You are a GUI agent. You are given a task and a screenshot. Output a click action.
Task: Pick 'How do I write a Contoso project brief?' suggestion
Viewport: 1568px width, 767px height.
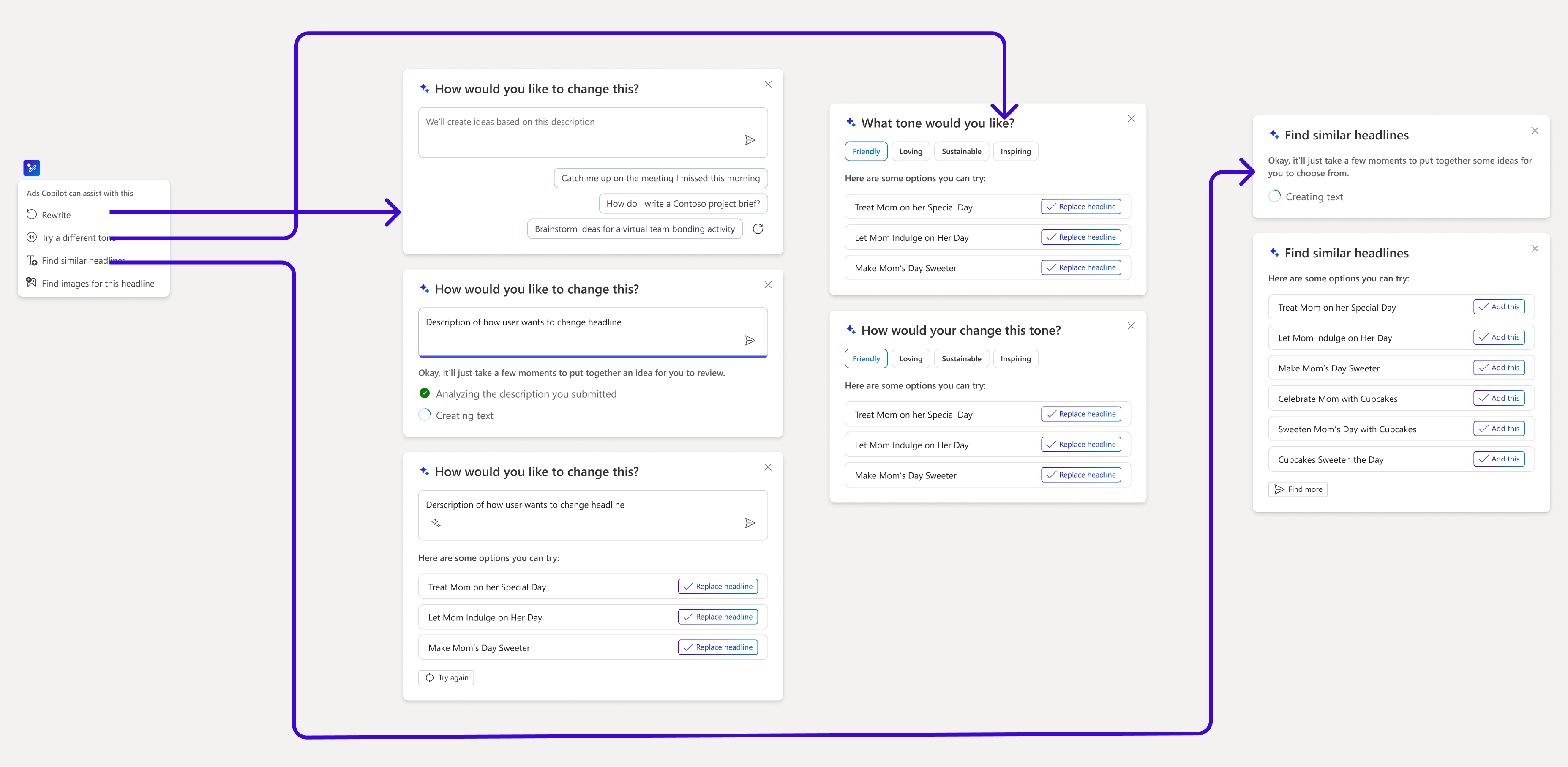[683, 203]
